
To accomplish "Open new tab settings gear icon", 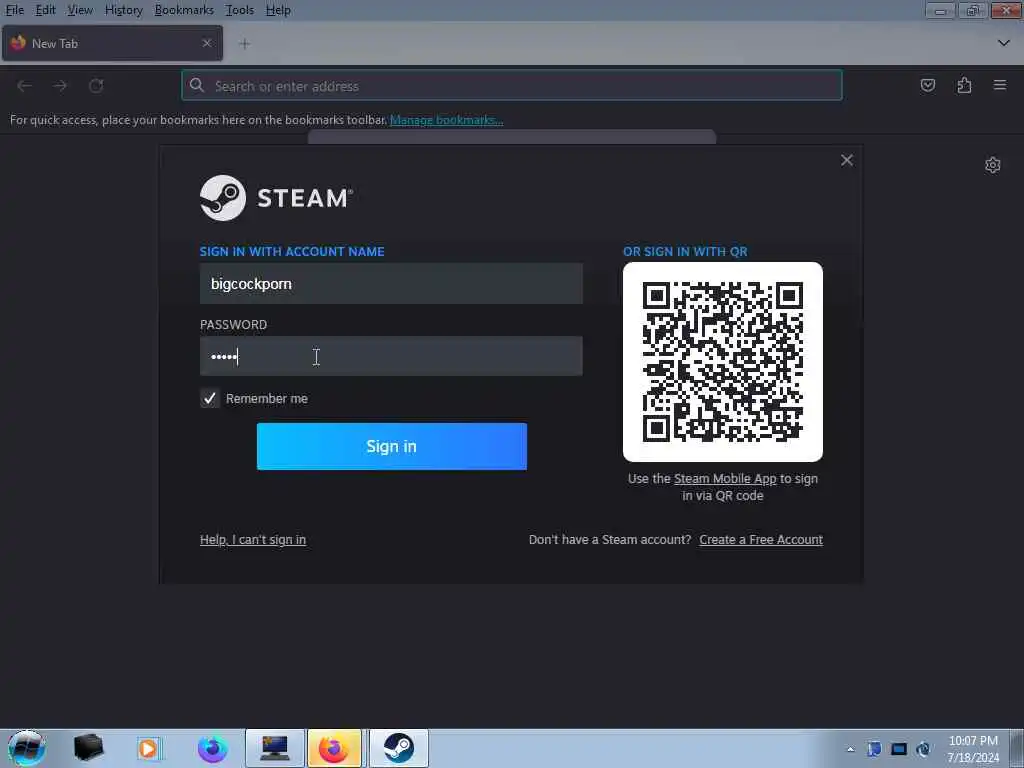I will point(993,165).
